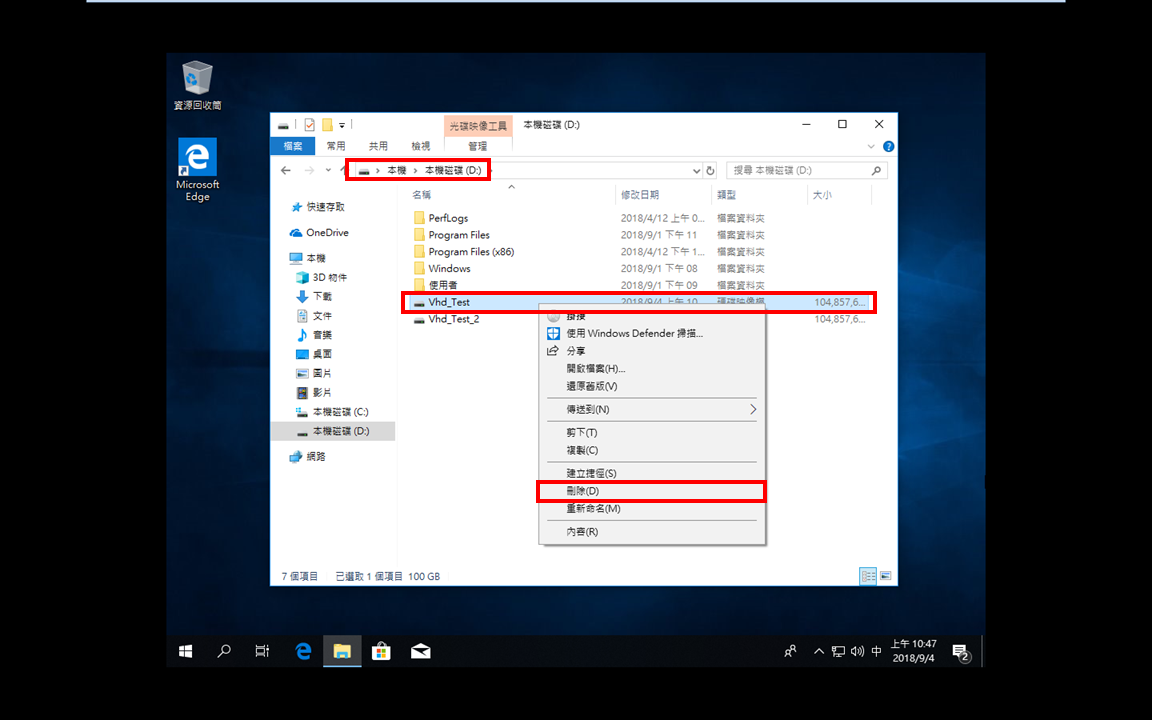The height and width of the screenshot is (720, 1152).
Task: Open the address bar history dropdown
Action: pyautogui.click(x=696, y=170)
